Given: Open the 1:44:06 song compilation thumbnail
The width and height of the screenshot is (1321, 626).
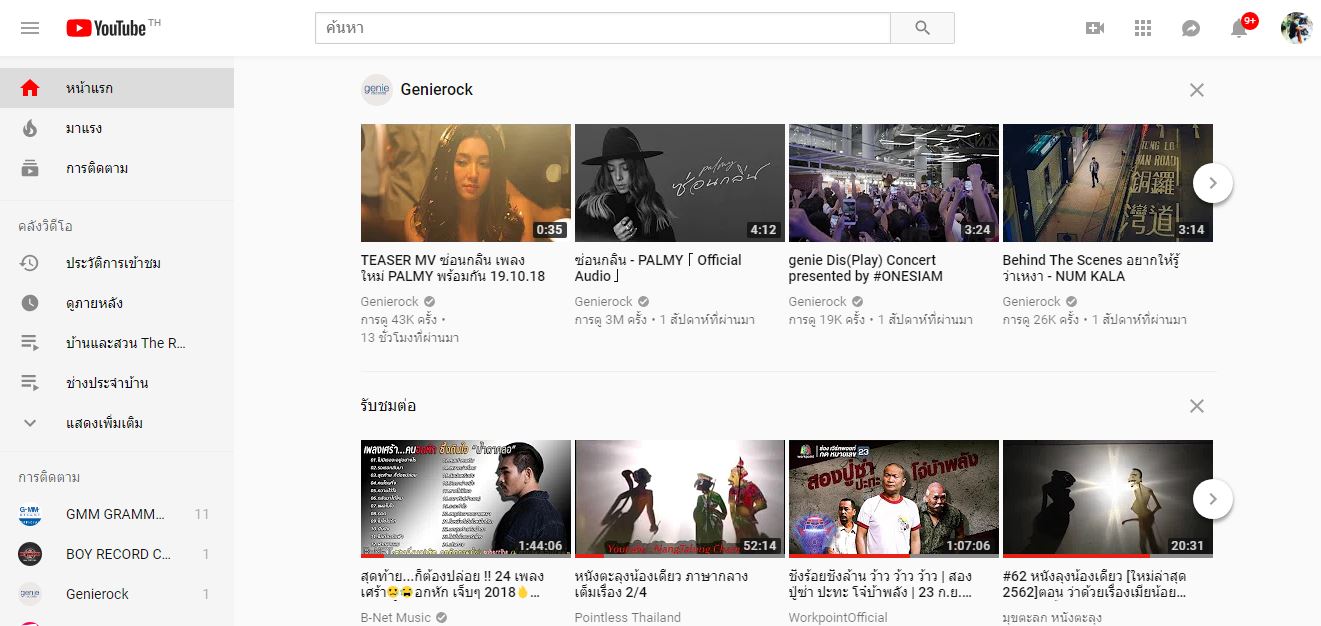Looking at the screenshot, I should (466, 499).
